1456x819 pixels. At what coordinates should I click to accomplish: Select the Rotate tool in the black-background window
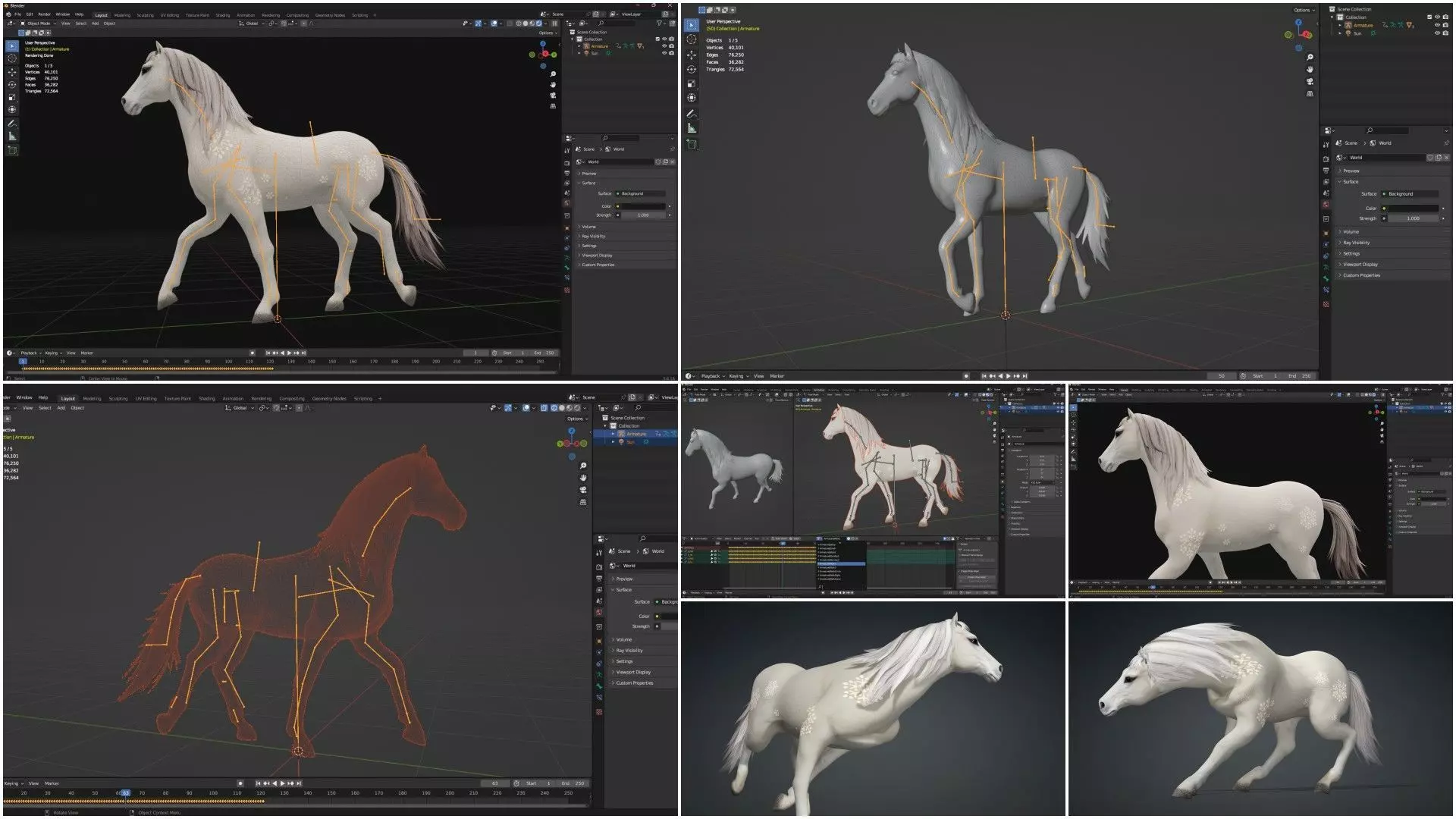[x=12, y=84]
